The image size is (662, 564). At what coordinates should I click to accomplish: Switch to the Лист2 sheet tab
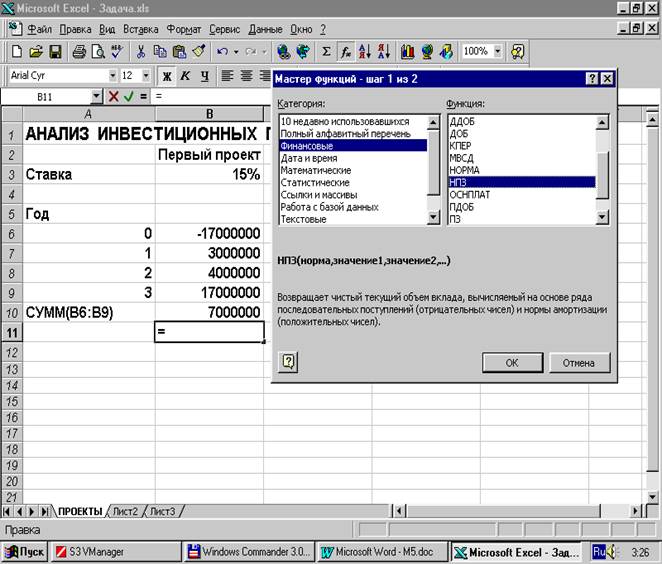click(125, 511)
